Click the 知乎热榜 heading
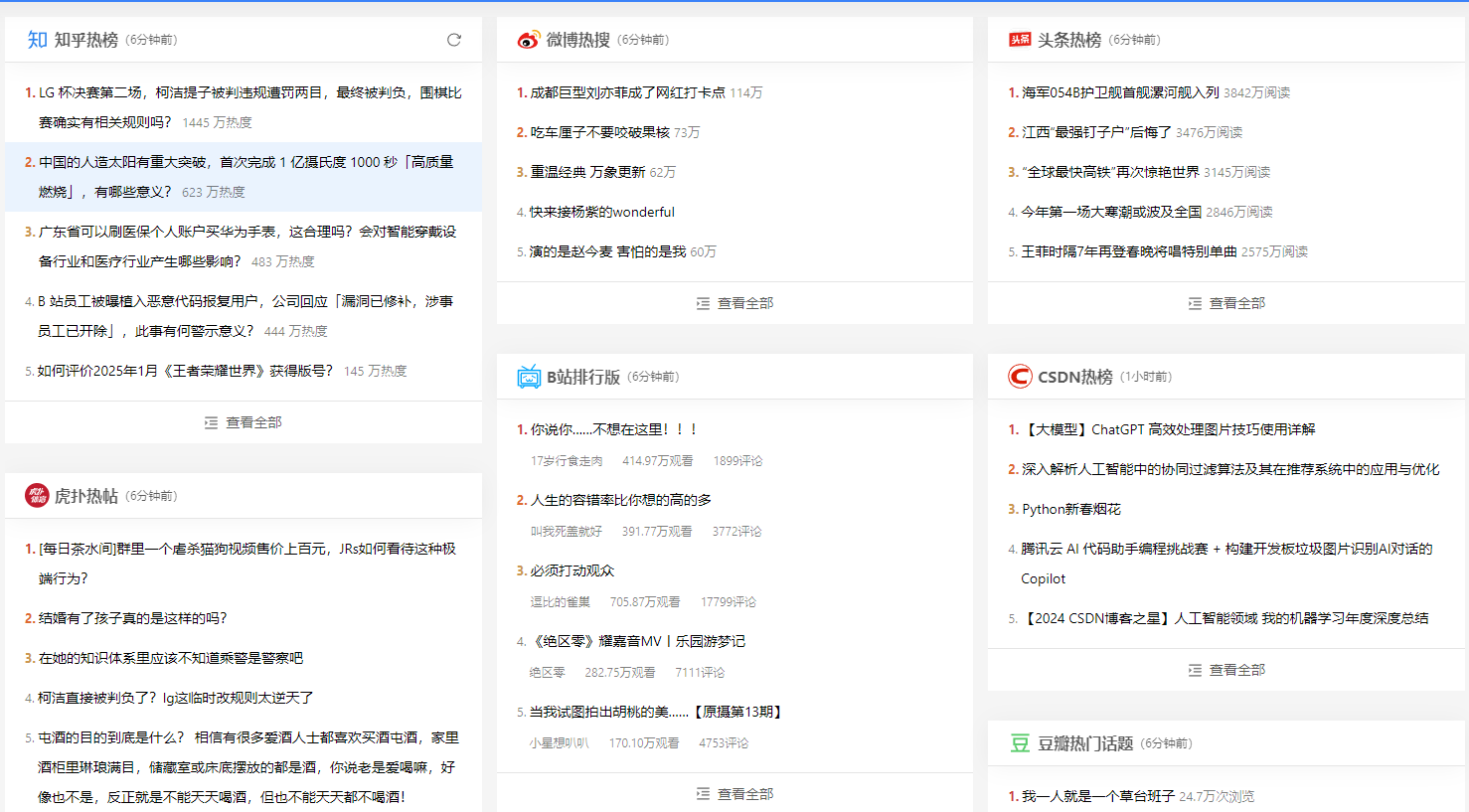This screenshot has height=812, width=1469. click(86, 40)
